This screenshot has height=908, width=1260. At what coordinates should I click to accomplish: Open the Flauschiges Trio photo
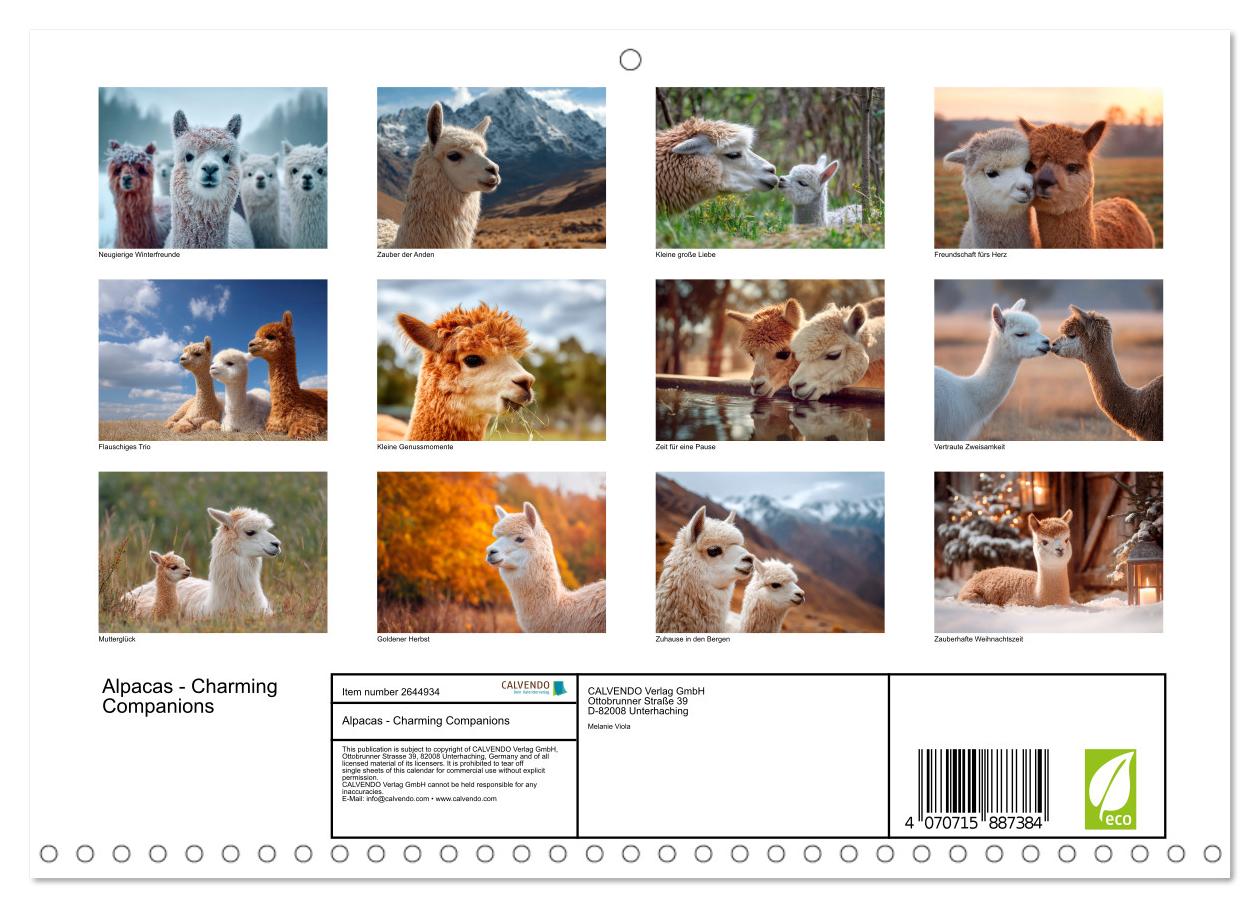coord(213,360)
